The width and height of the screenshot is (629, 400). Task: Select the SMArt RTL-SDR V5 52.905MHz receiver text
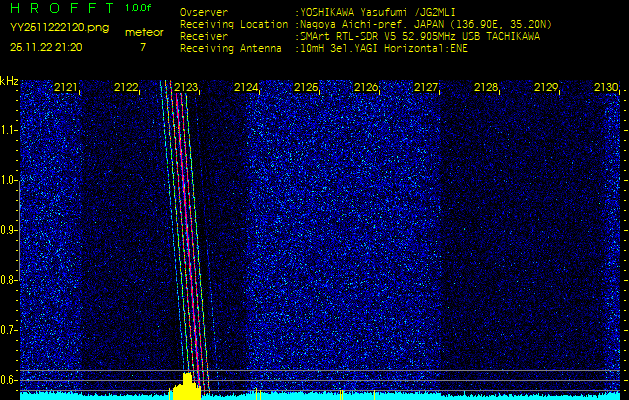click(418, 37)
